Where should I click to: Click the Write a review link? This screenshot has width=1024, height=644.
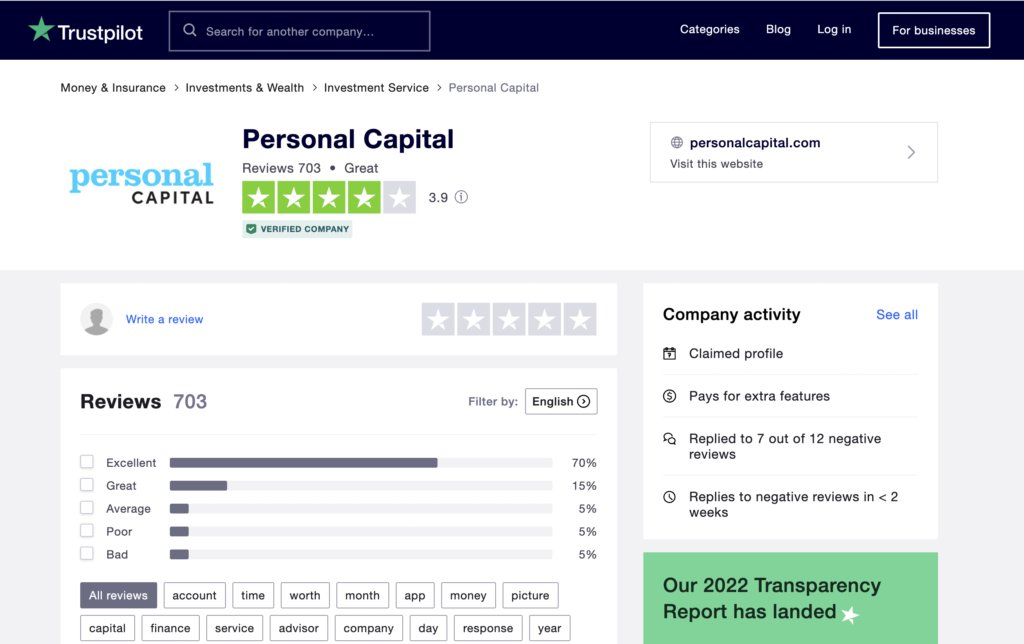click(x=165, y=319)
